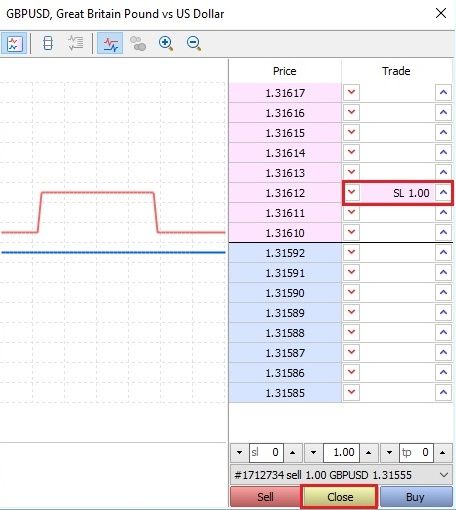The image size is (456, 510).
Task: Click red down chevron at price 1.31589
Action: (351, 312)
